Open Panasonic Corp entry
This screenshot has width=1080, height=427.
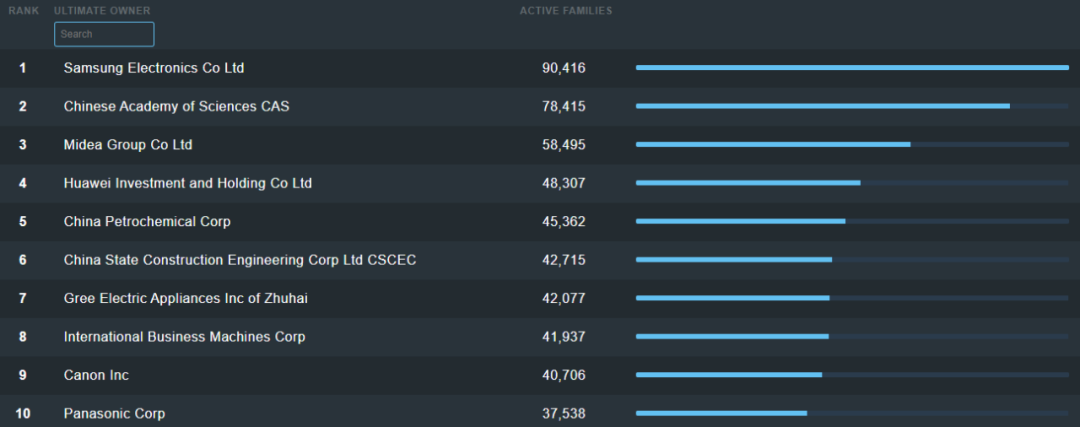tap(114, 414)
